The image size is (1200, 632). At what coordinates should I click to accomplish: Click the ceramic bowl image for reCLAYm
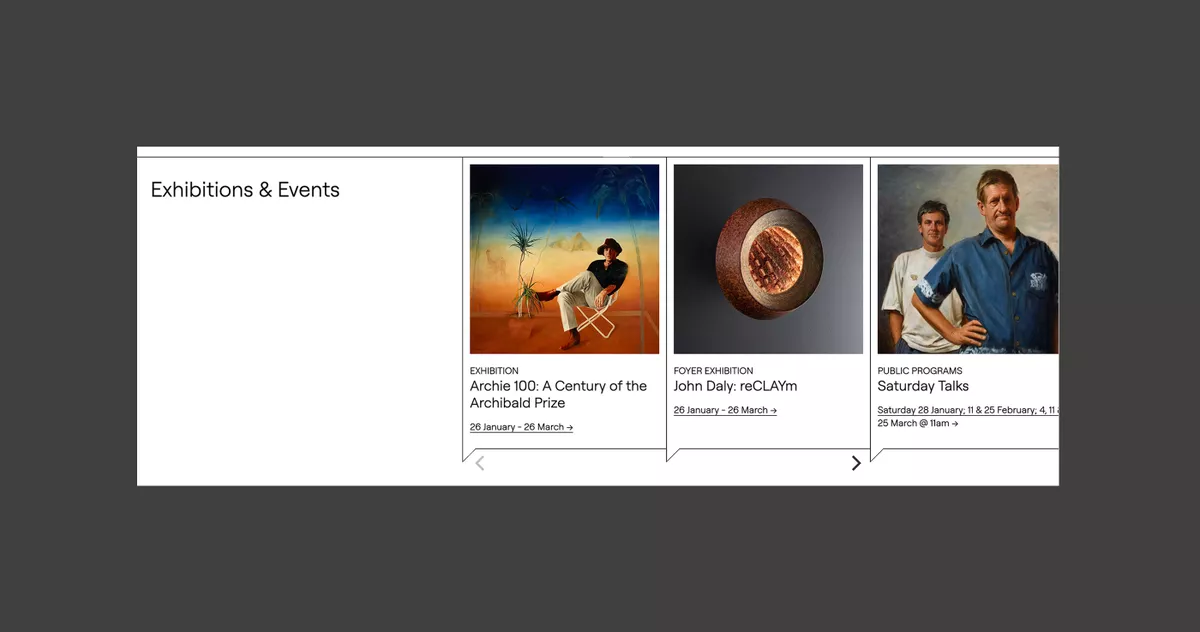768,258
